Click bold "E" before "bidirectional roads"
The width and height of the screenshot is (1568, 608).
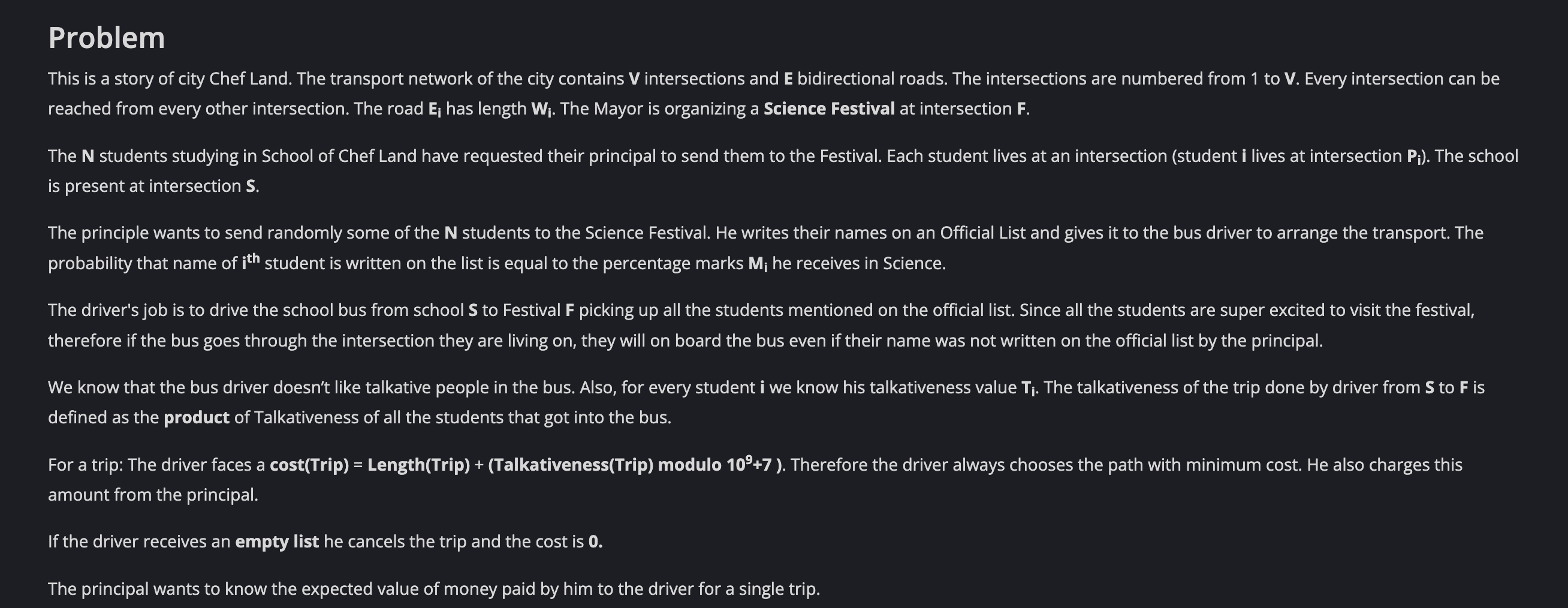click(788, 79)
